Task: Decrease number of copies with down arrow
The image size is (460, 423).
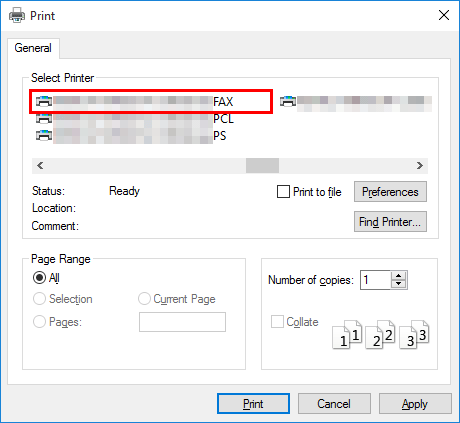Action: 399,284
